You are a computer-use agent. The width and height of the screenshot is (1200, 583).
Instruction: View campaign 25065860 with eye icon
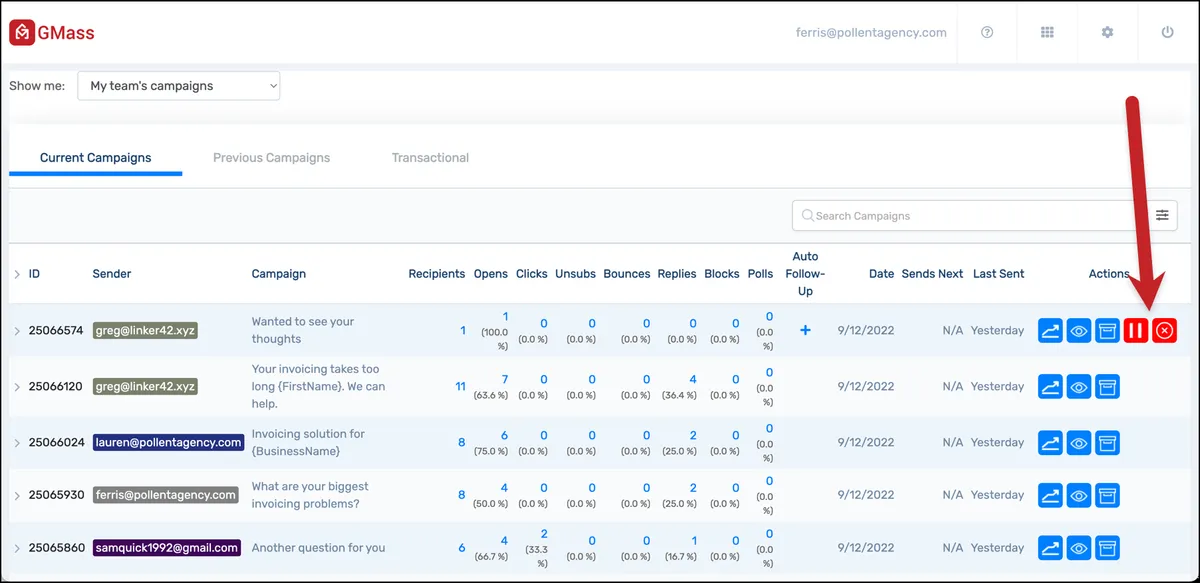pyautogui.click(x=1079, y=548)
